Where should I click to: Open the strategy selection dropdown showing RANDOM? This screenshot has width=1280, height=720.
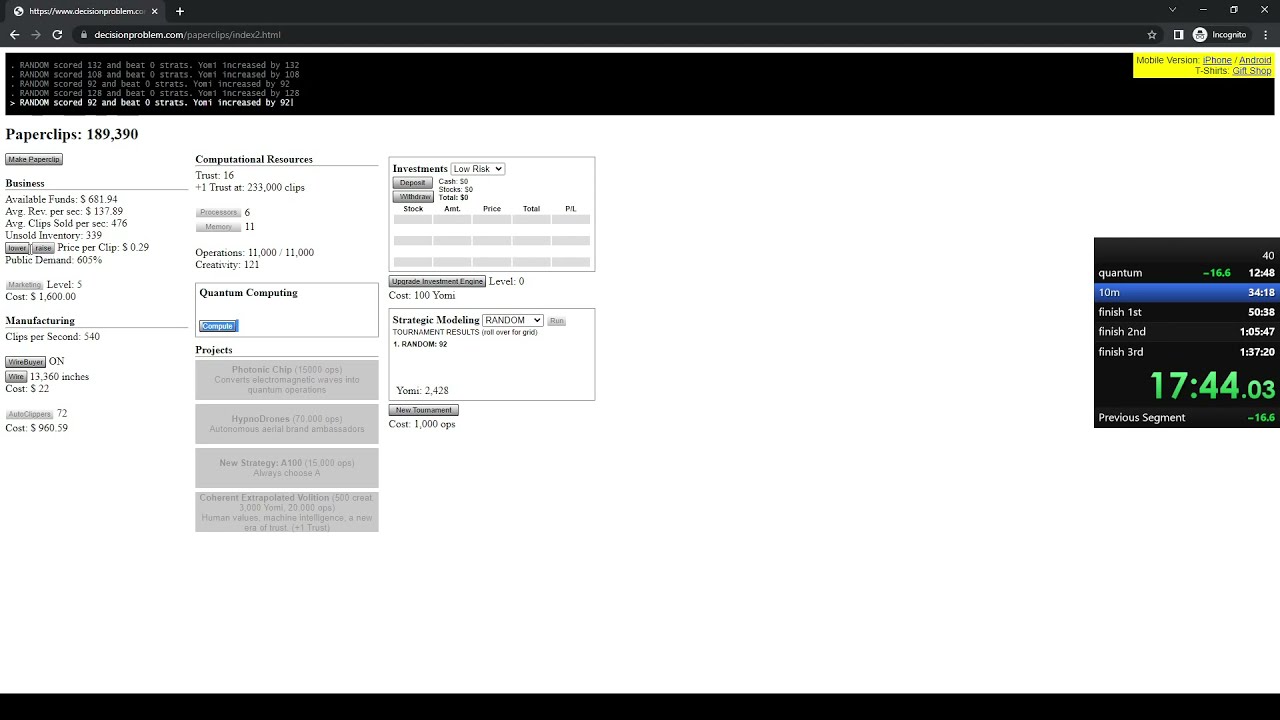[x=513, y=320]
